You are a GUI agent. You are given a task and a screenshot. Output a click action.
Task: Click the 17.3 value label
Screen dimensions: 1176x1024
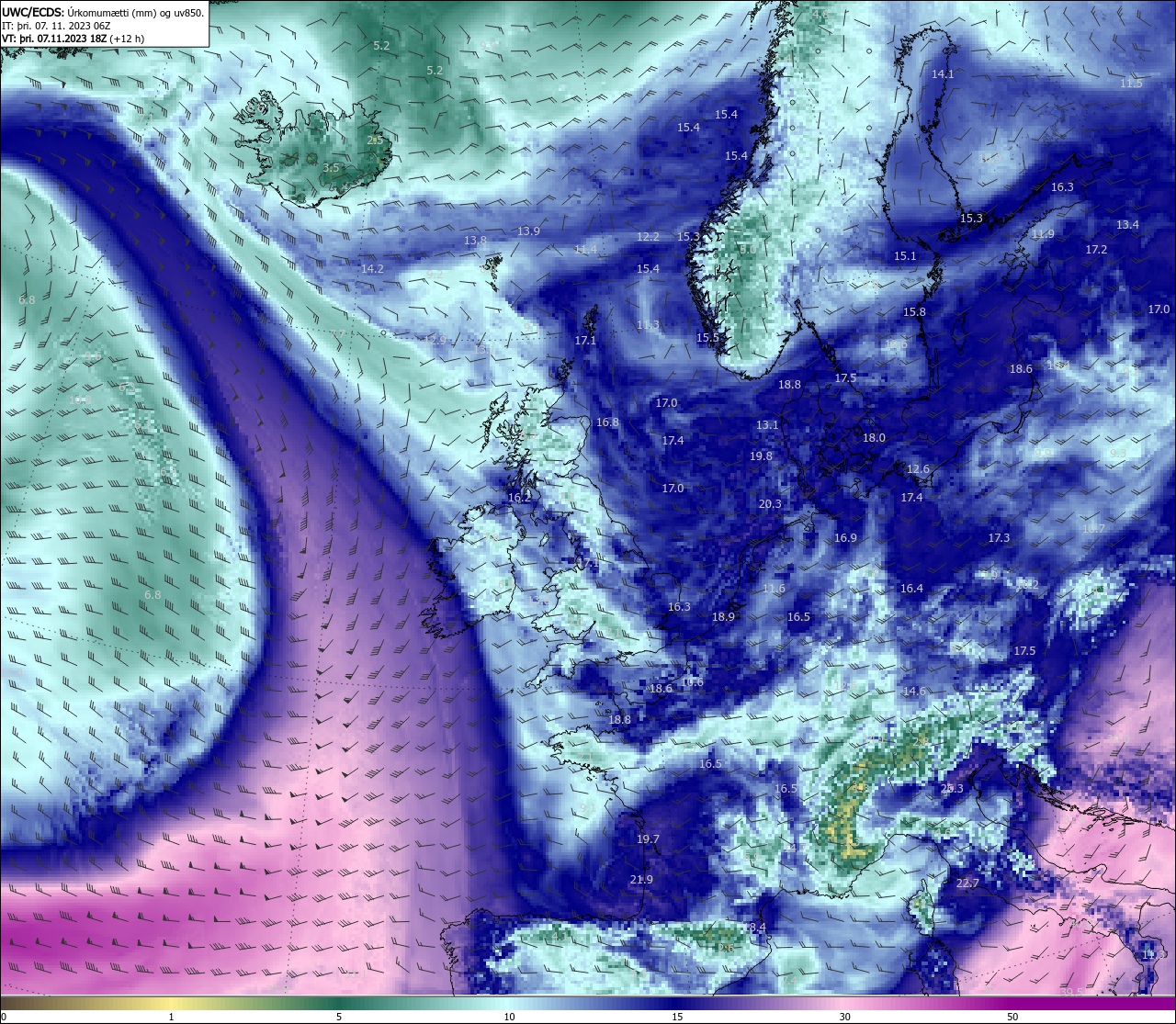[x=999, y=538]
